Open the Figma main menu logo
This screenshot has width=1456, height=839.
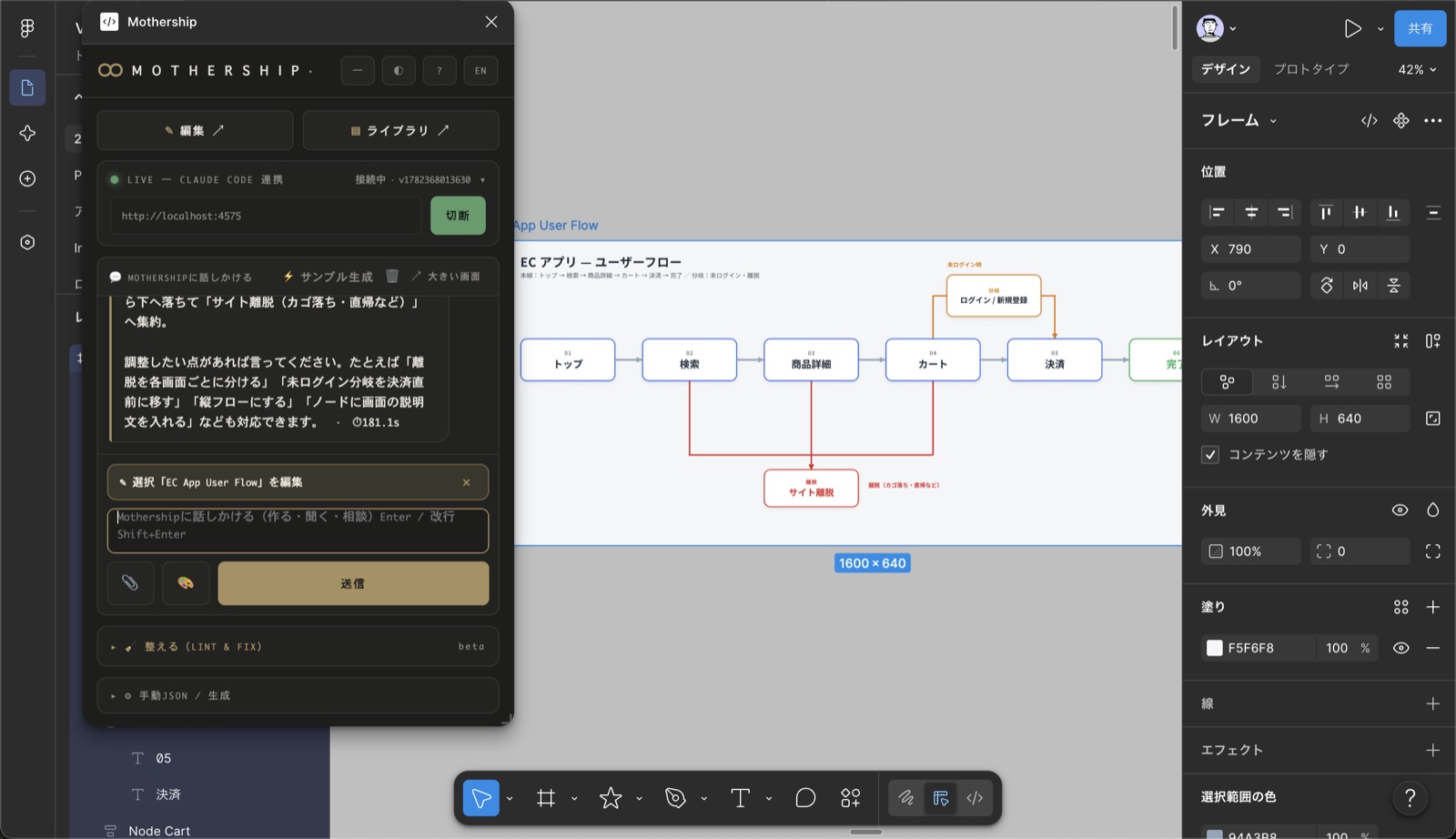point(27,28)
